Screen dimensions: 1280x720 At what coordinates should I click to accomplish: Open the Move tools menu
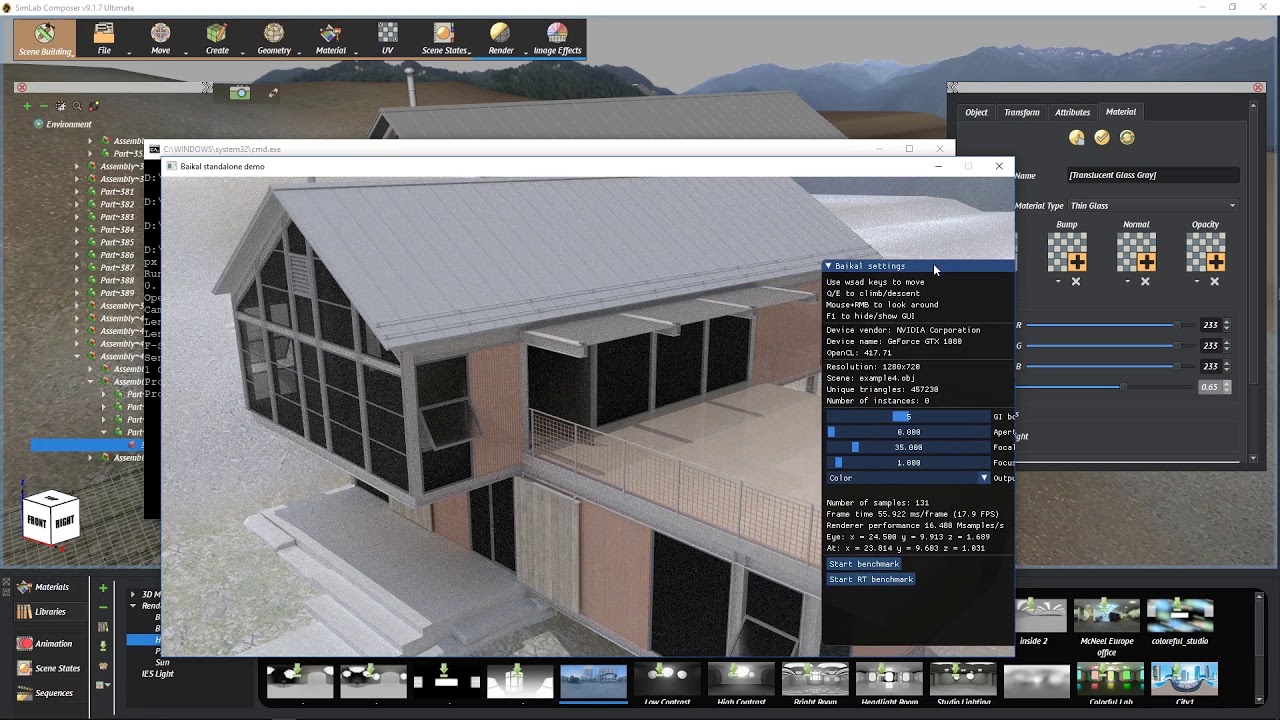[x=160, y=40]
